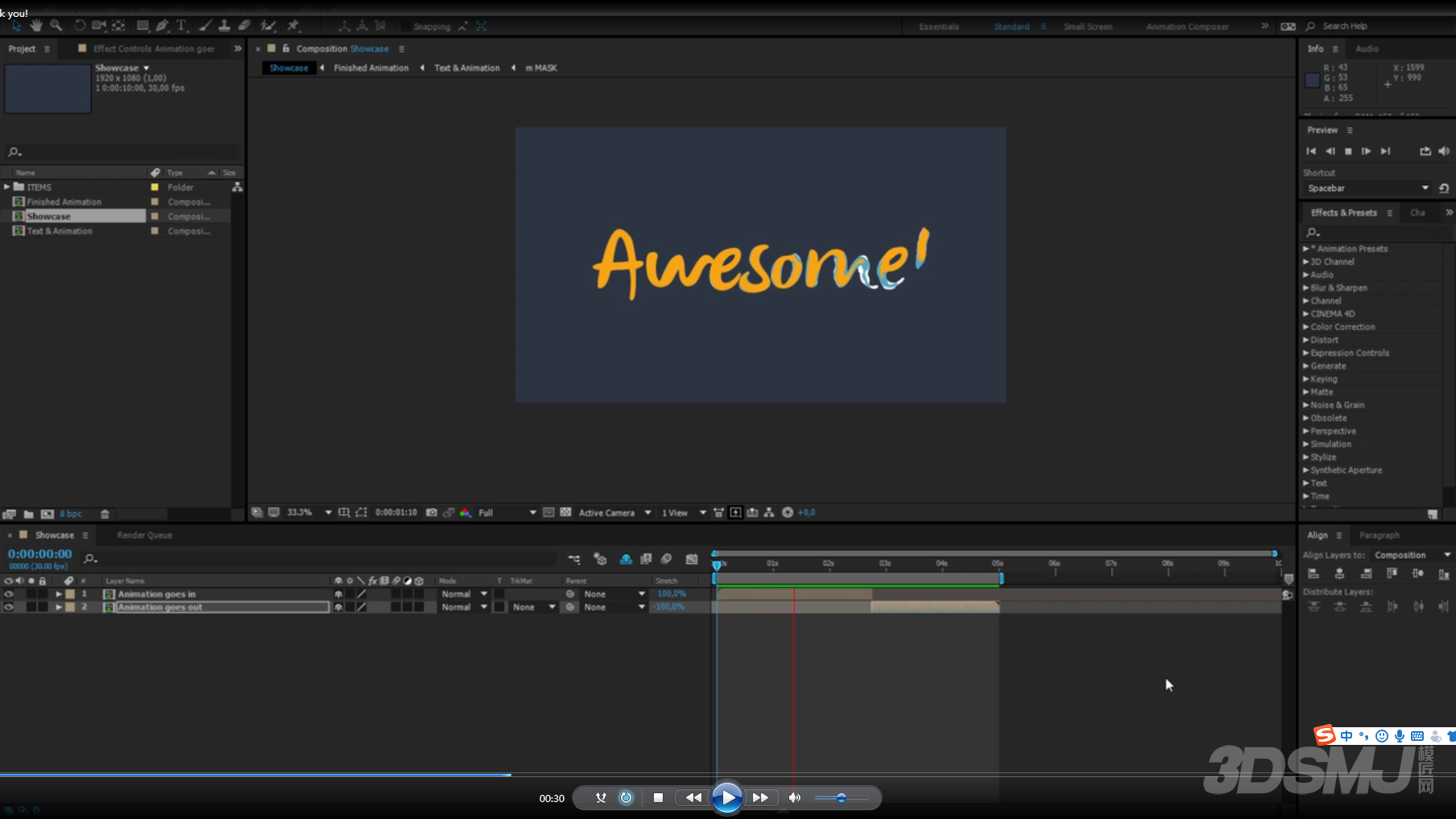The width and height of the screenshot is (1456, 819).
Task: Select the Brush tool
Action: [205, 26]
